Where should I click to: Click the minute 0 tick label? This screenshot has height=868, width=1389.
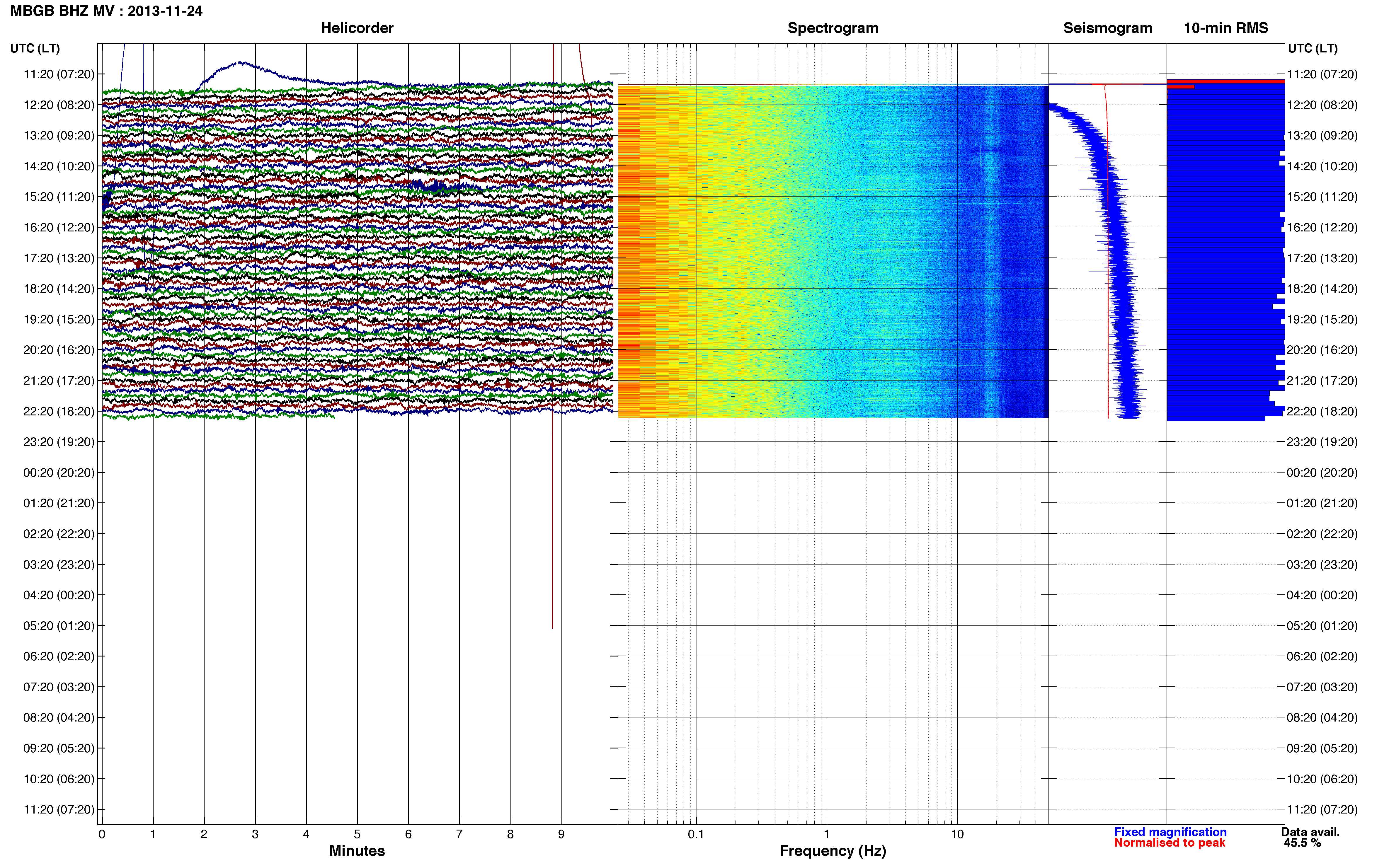tap(102, 834)
